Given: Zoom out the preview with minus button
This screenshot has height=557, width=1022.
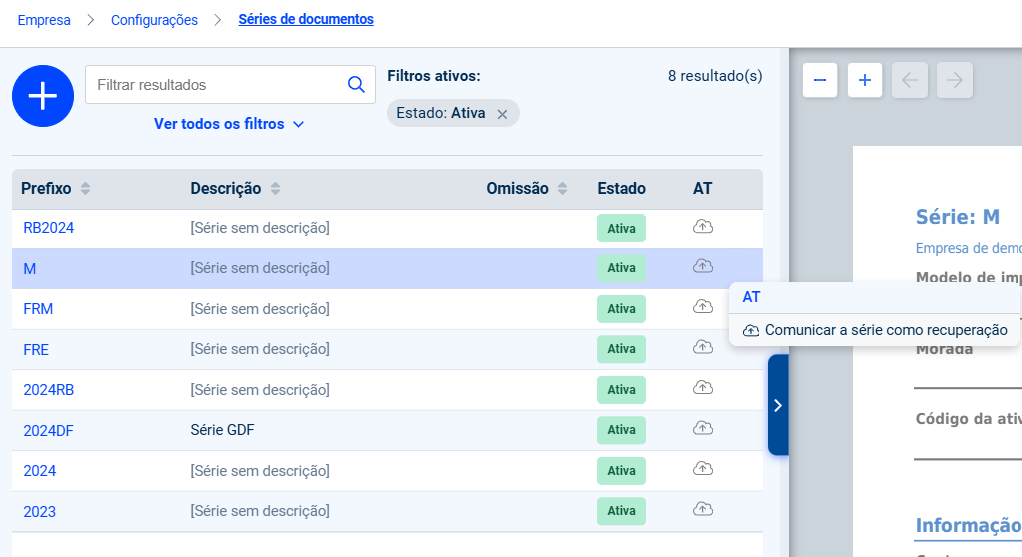Looking at the screenshot, I should pyautogui.click(x=820, y=80).
